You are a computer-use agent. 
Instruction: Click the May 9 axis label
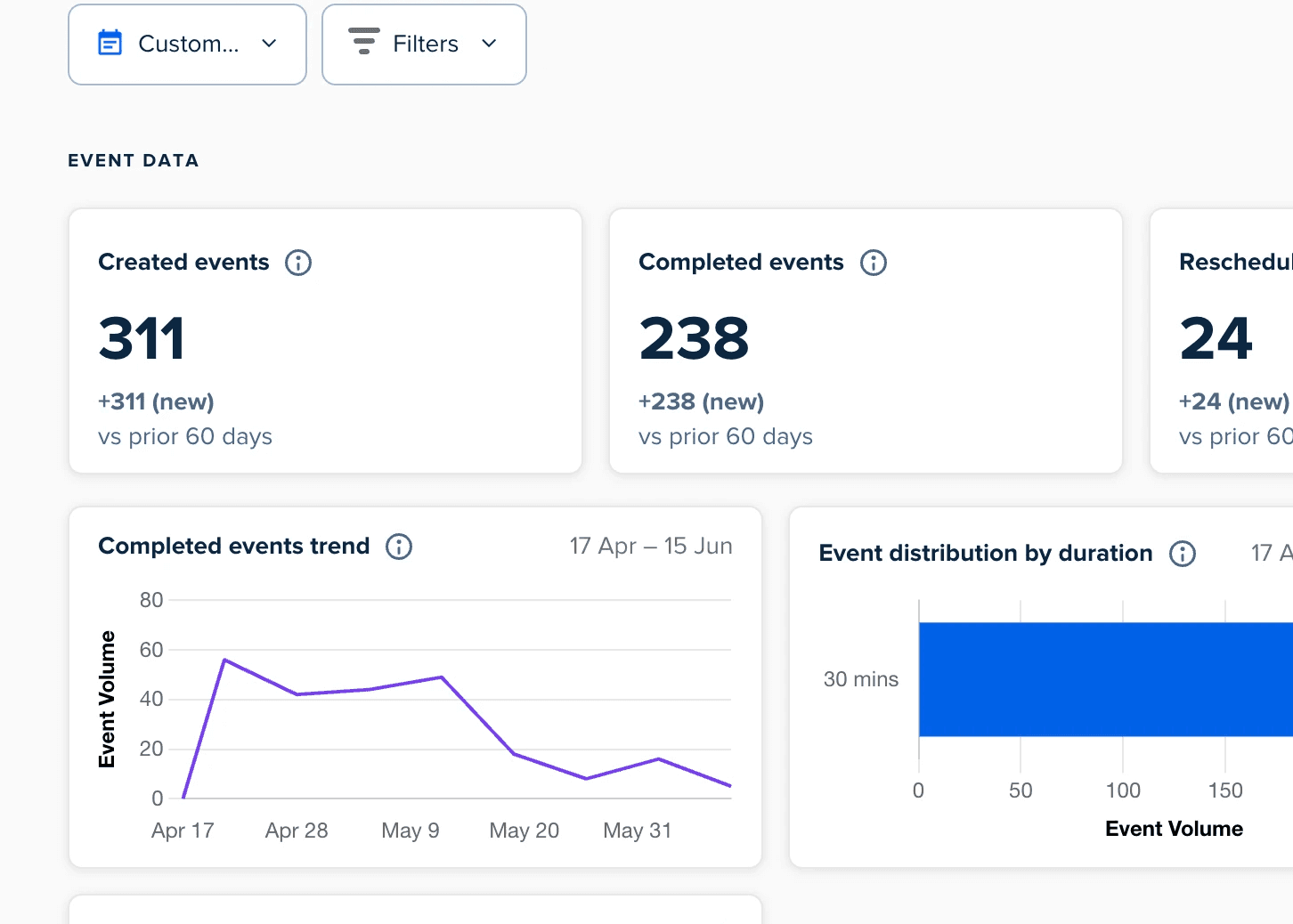(x=411, y=831)
